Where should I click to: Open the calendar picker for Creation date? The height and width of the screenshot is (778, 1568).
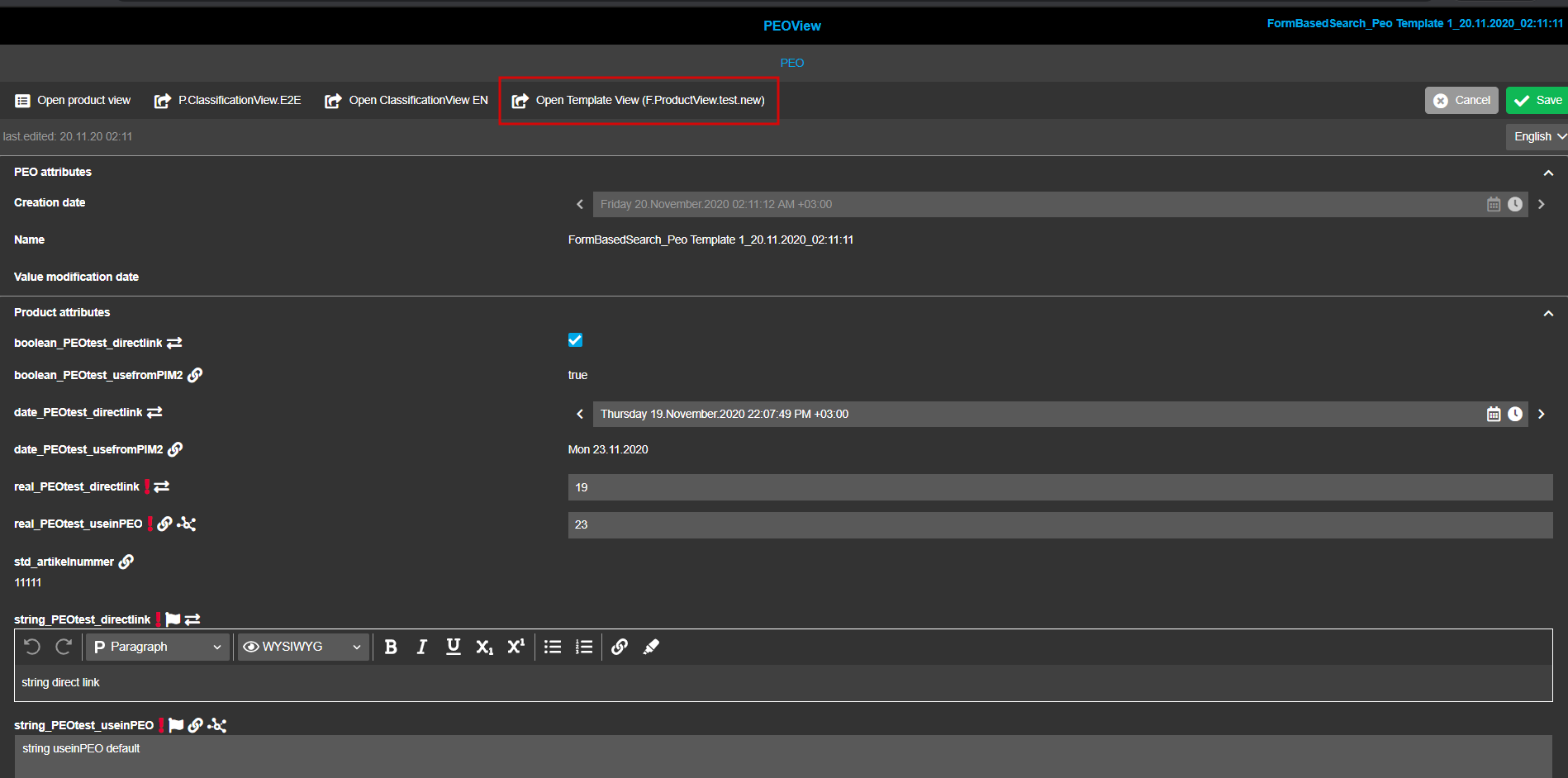click(x=1493, y=204)
